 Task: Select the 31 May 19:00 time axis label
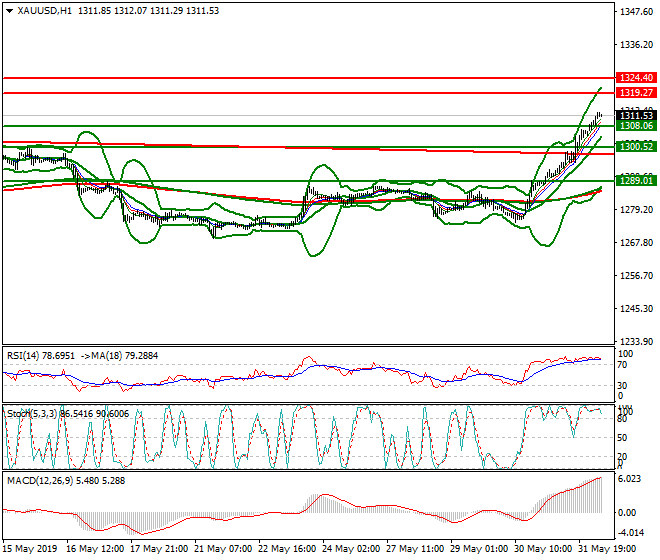pyautogui.click(x=607, y=549)
